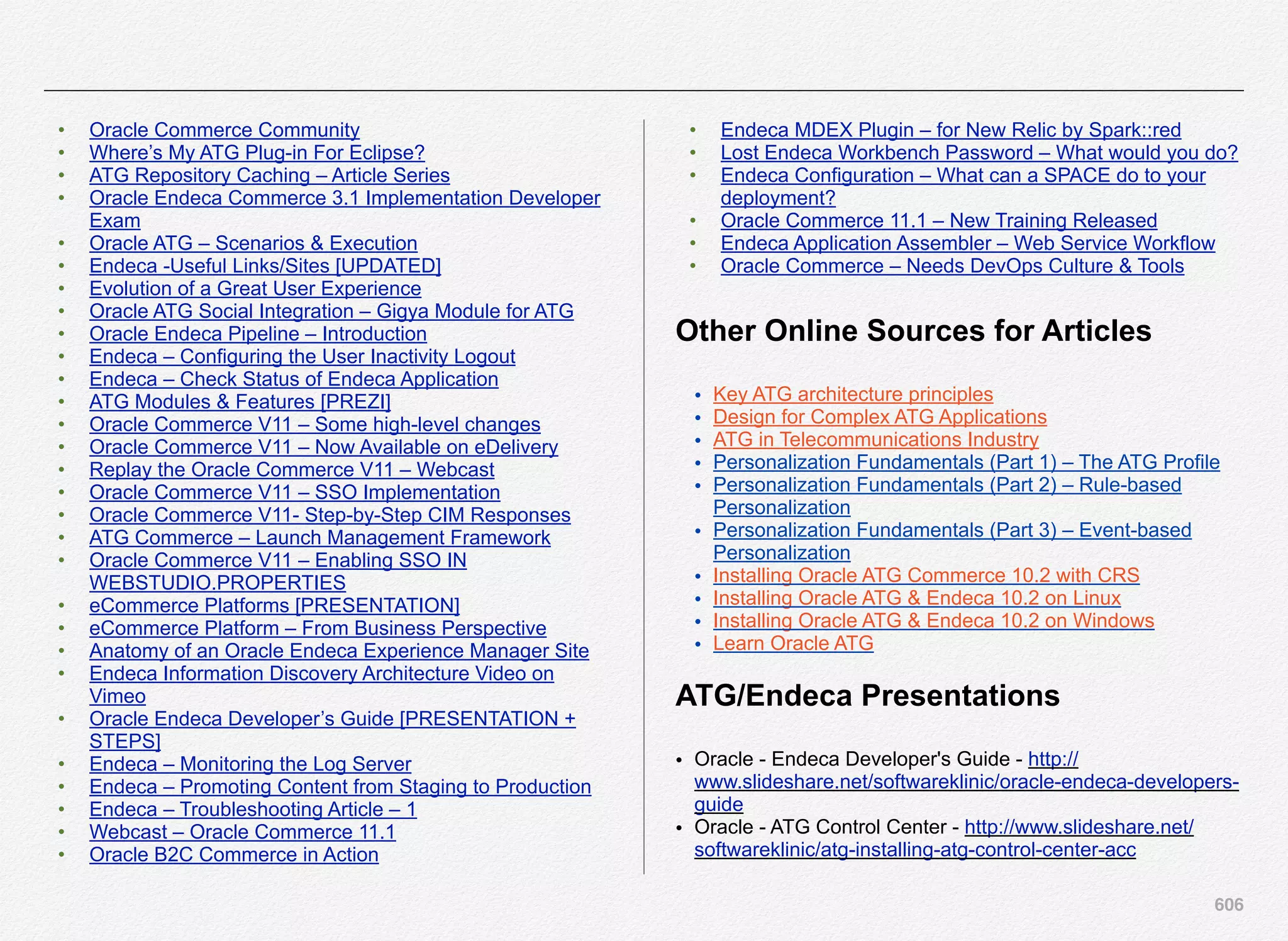The width and height of the screenshot is (1288, 941).
Task: Open Lost Endeca Workbench Password link
Action: tap(979, 153)
